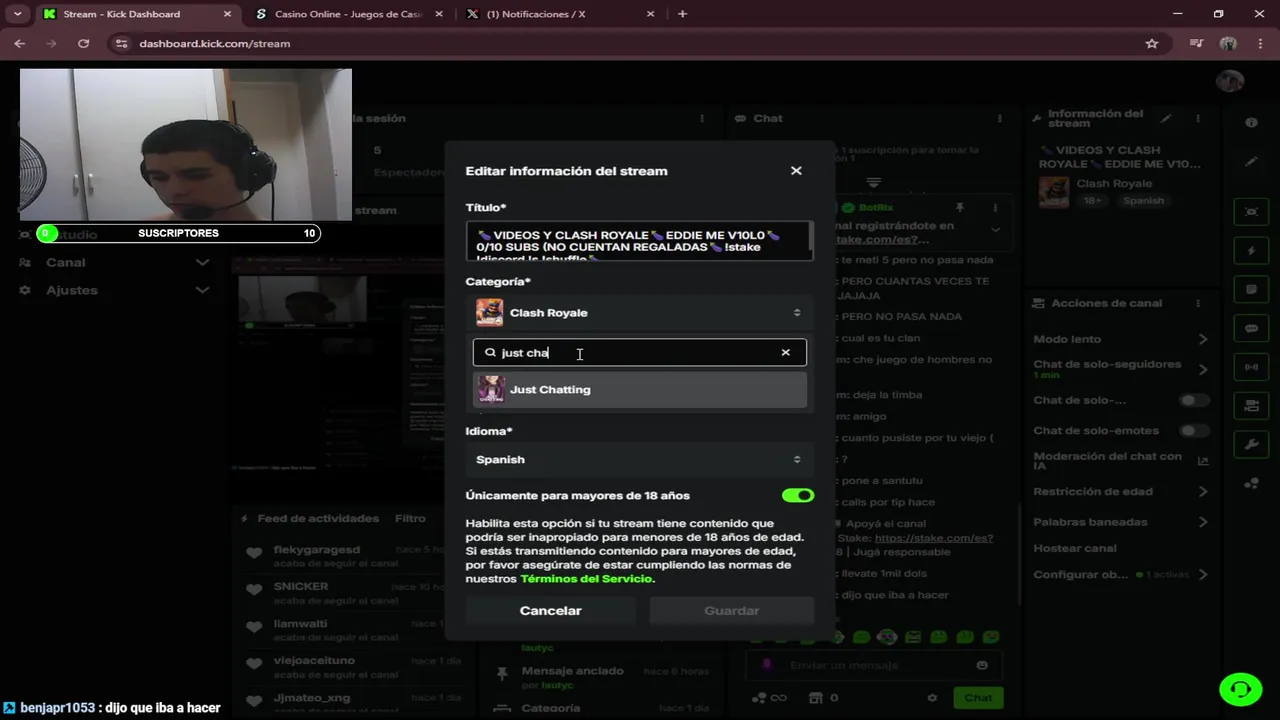
Task: Click Hostear canal action
Action: (1075, 549)
